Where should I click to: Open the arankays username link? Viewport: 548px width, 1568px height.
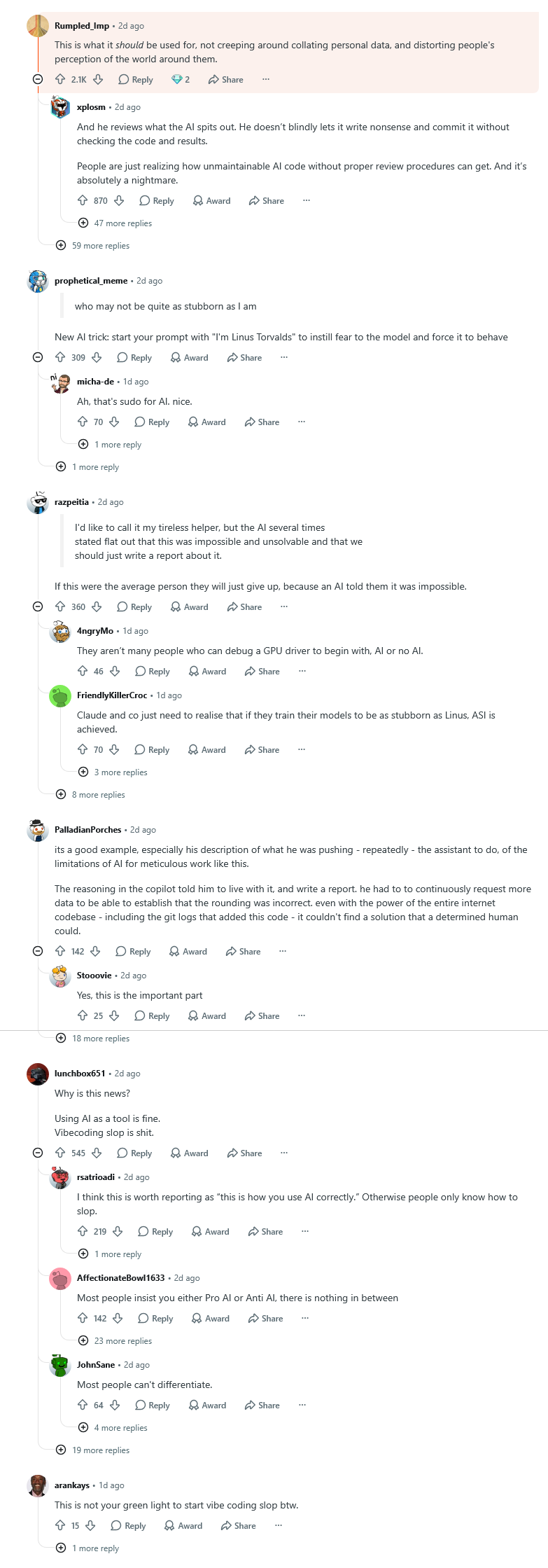(72, 1485)
